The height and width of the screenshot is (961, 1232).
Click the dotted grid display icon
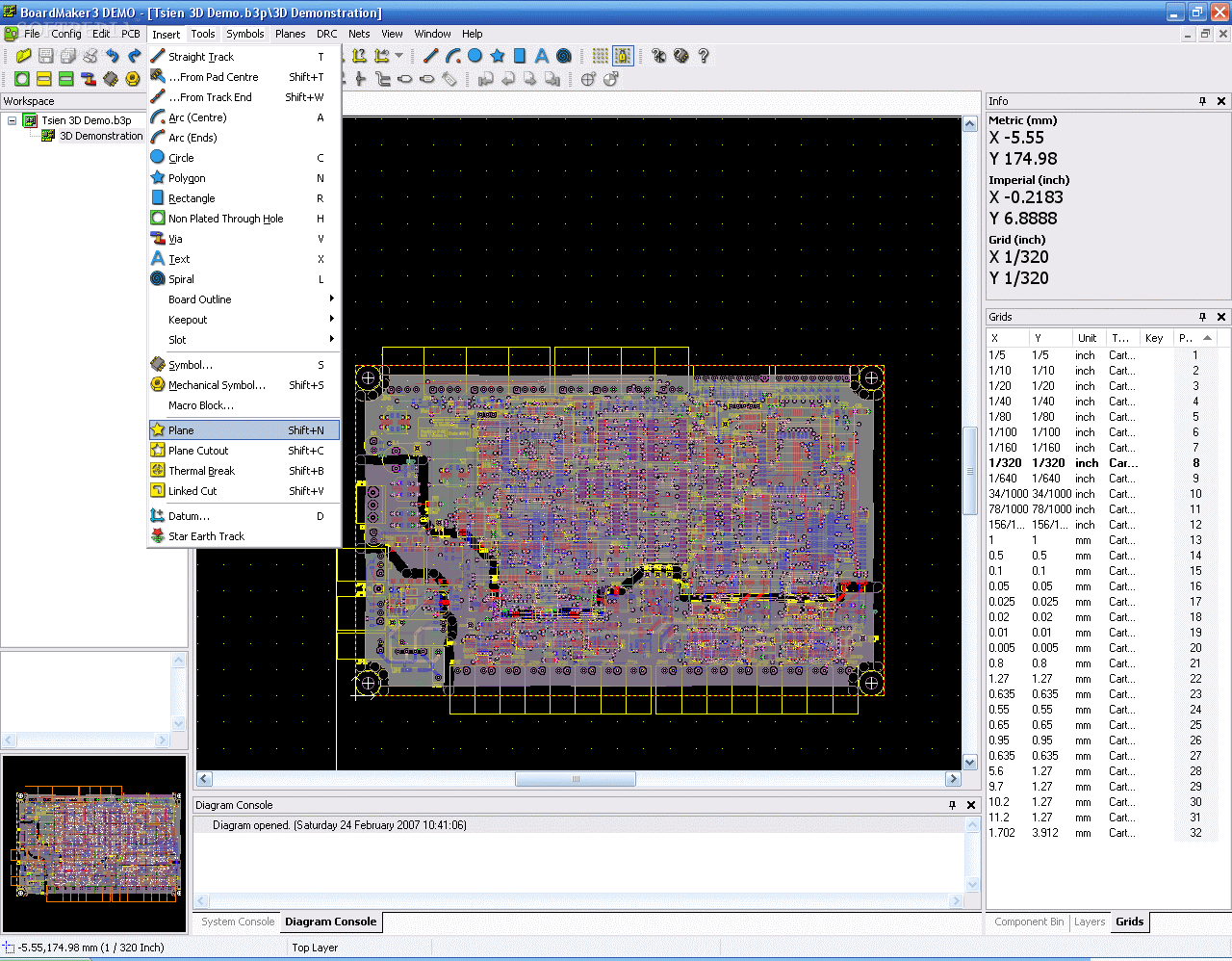[601, 56]
